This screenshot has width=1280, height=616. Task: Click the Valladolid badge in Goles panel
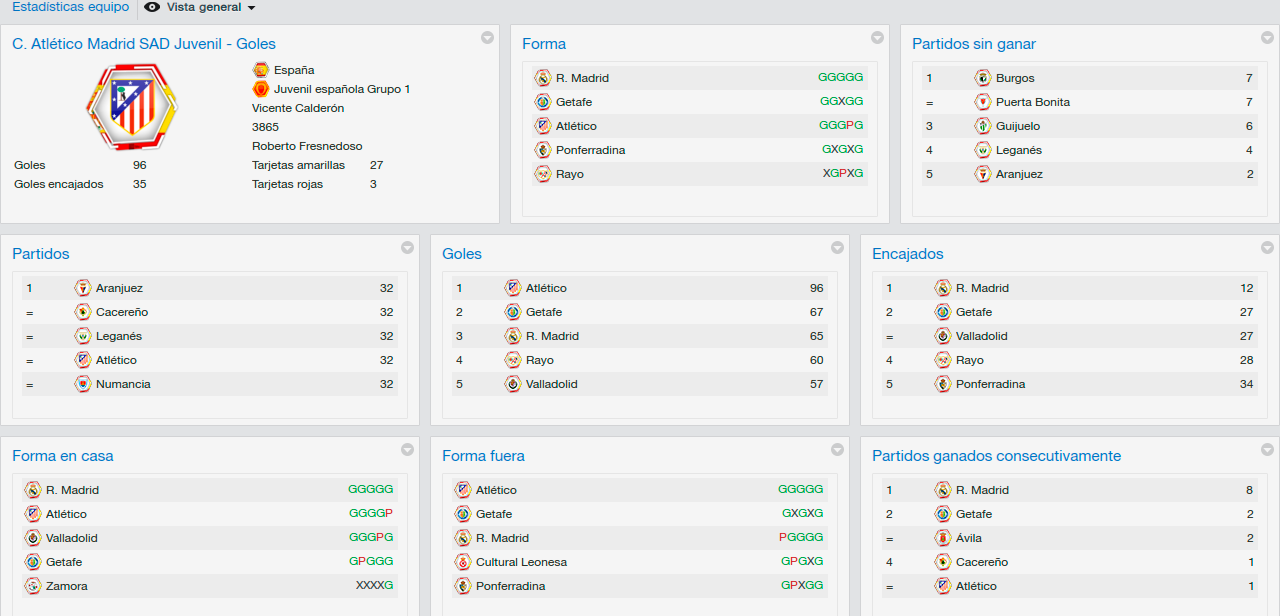click(513, 384)
